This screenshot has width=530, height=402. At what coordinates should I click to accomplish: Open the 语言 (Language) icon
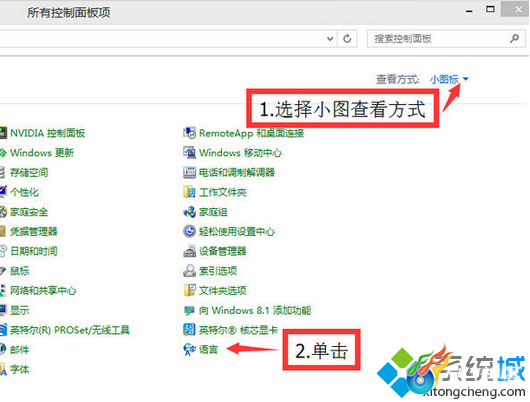(189, 349)
